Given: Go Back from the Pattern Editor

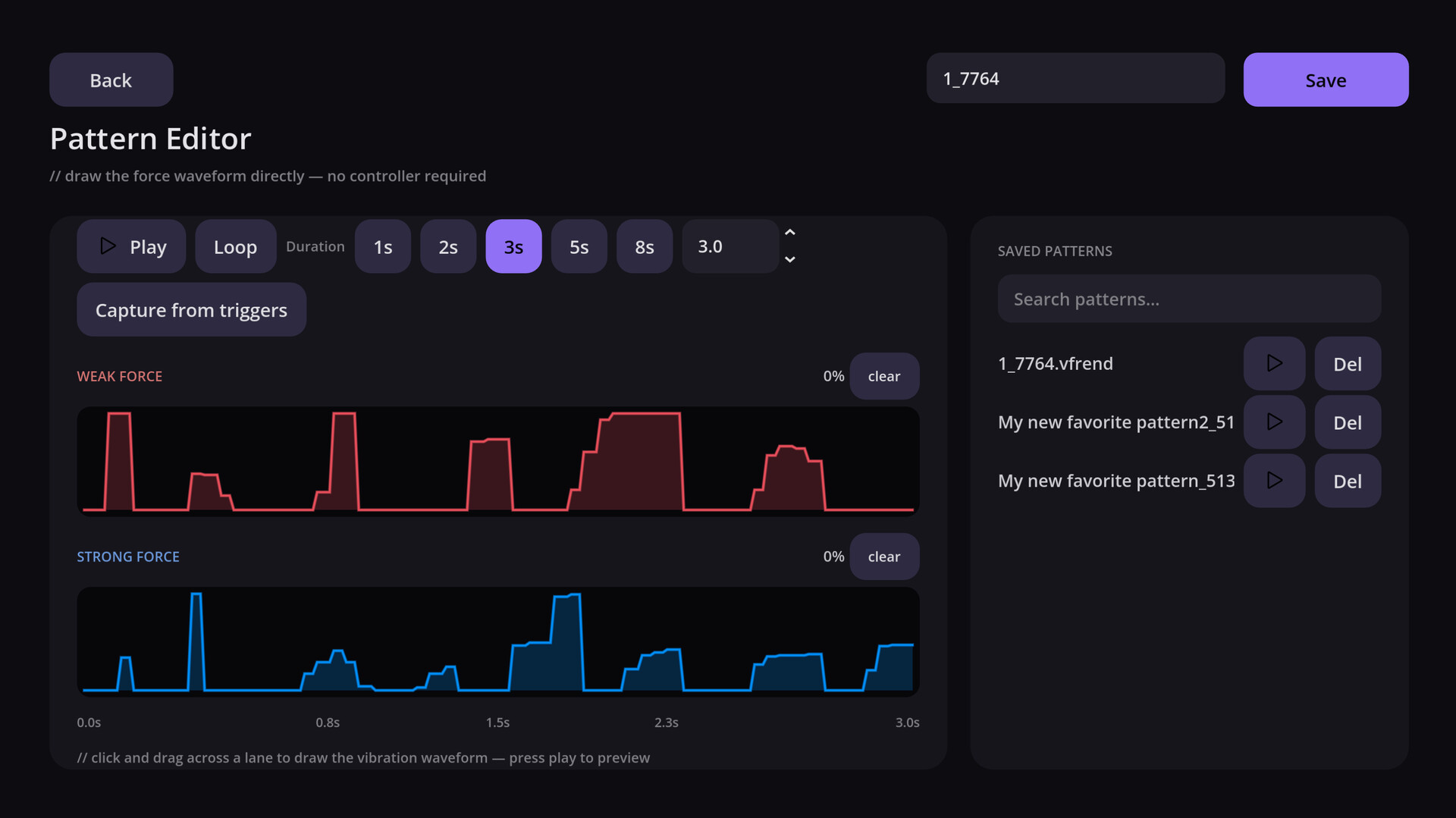Looking at the screenshot, I should tap(111, 80).
